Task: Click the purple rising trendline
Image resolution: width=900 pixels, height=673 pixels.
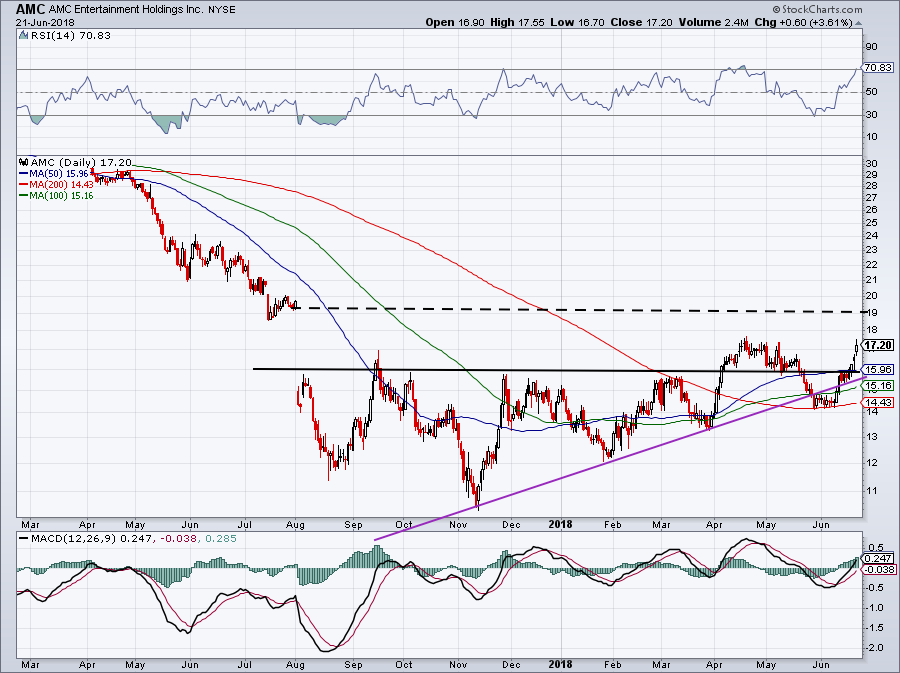Action: point(618,459)
